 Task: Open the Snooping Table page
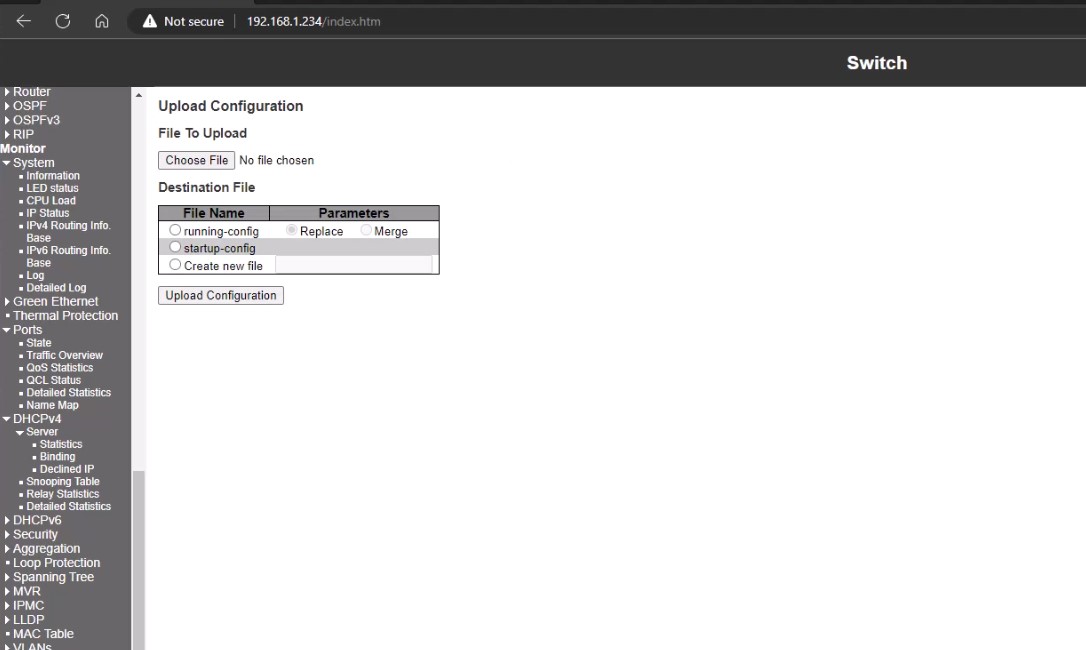click(x=63, y=482)
